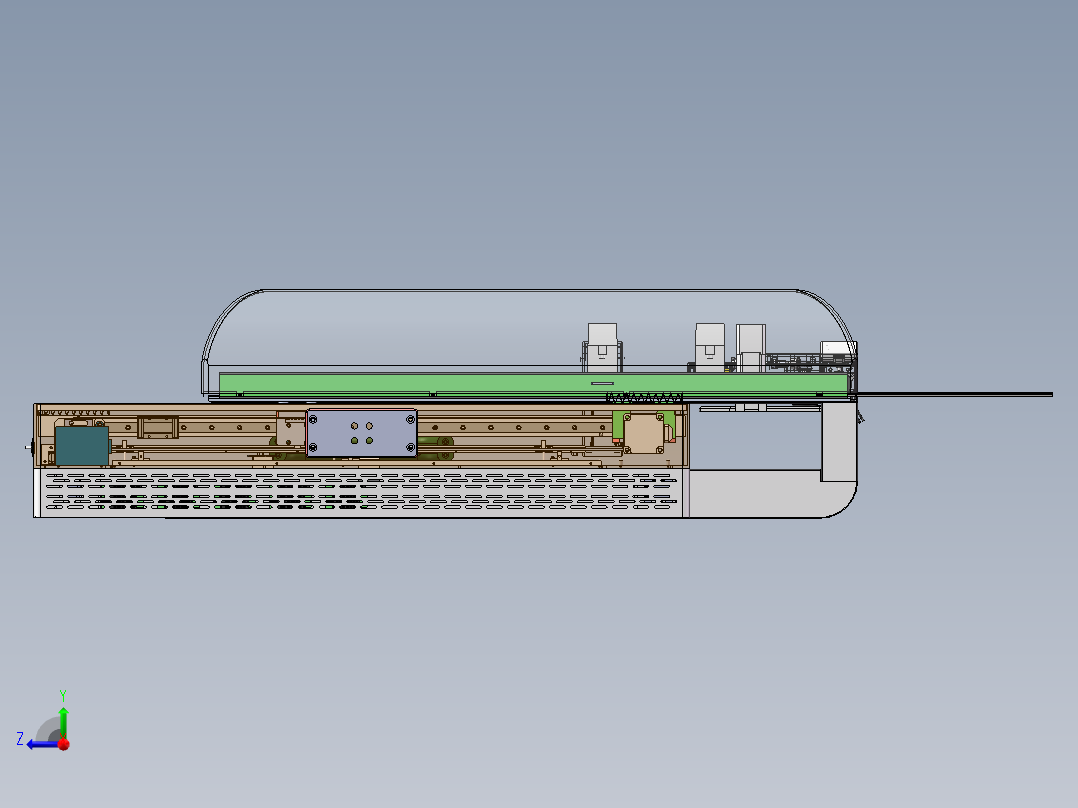Click the red origin ball of the orientation triad
Image resolution: width=1078 pixels, height=808 pixels.
[64, 744]
